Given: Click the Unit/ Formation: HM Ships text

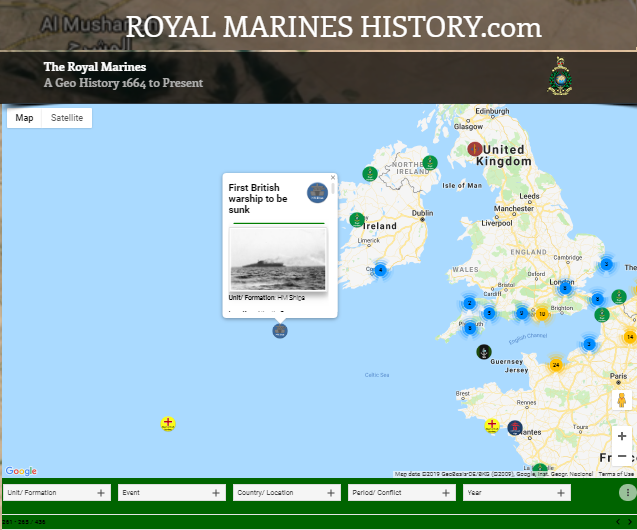Looking at the screenshot, I should pos(266,298).
